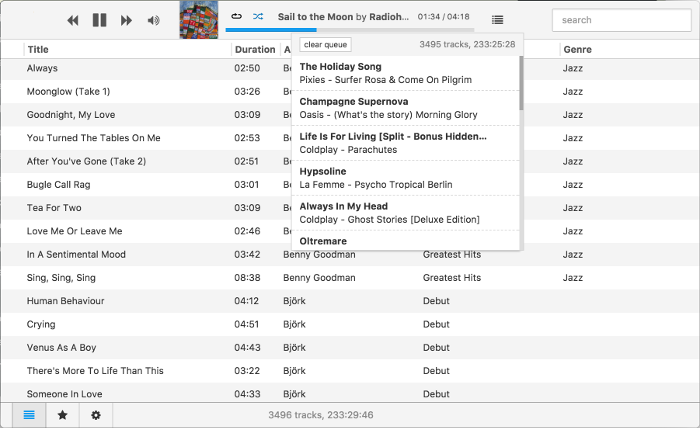The height and width of the screenshot is (428, 700).
Task: Skip forward to the next track
Action: (126, 20)
